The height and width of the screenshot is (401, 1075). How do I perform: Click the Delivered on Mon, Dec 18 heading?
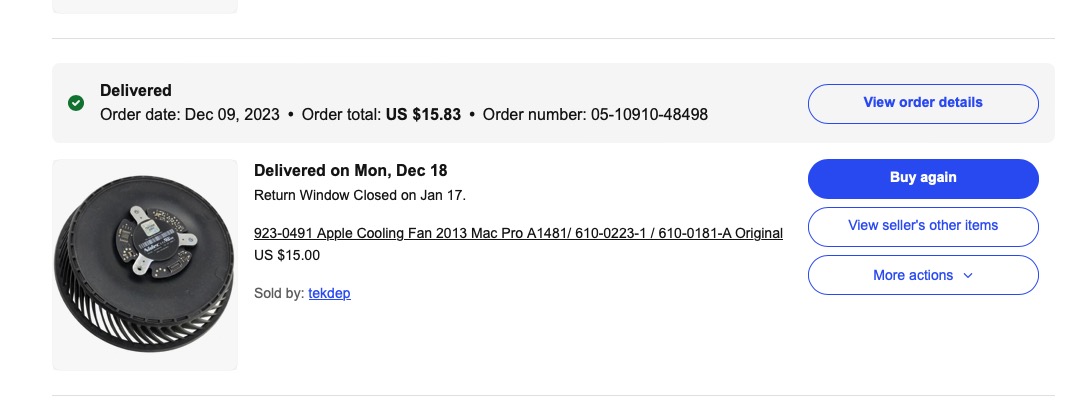[x=350, y=170]
